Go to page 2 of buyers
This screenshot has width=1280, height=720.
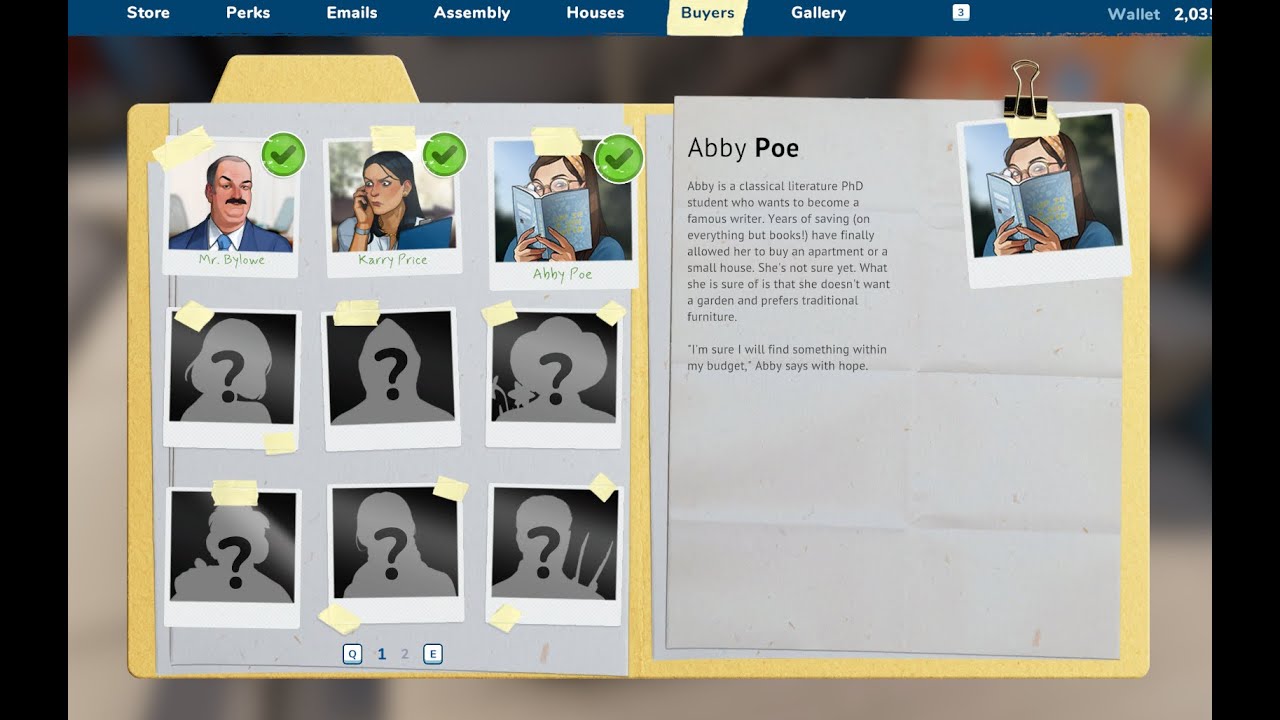(x=405, y=654)
